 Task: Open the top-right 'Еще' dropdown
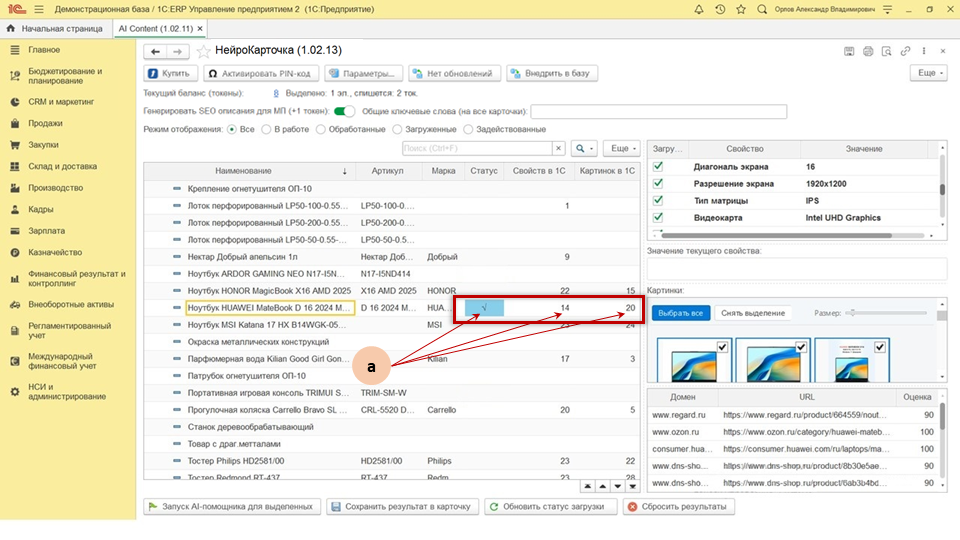point(928,73)
